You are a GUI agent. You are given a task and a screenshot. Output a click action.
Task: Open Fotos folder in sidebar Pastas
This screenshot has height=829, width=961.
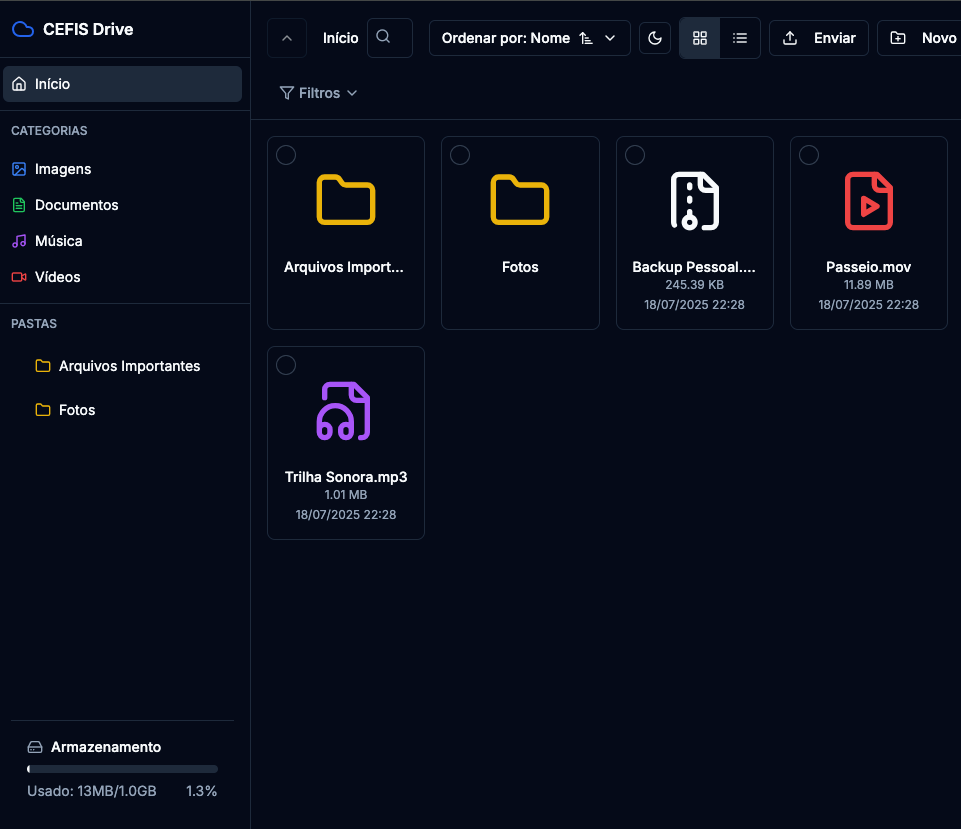[x=77, y=410]
